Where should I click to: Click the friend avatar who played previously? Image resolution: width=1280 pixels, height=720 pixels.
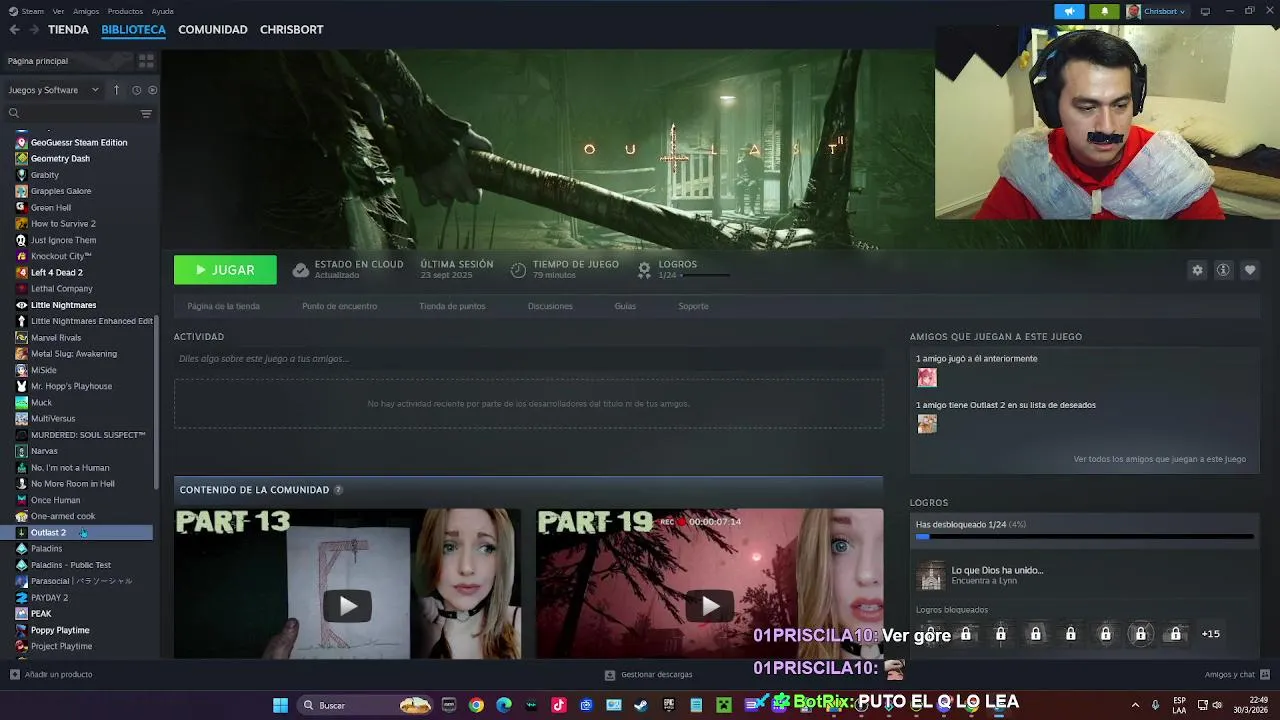pos(927,377)
